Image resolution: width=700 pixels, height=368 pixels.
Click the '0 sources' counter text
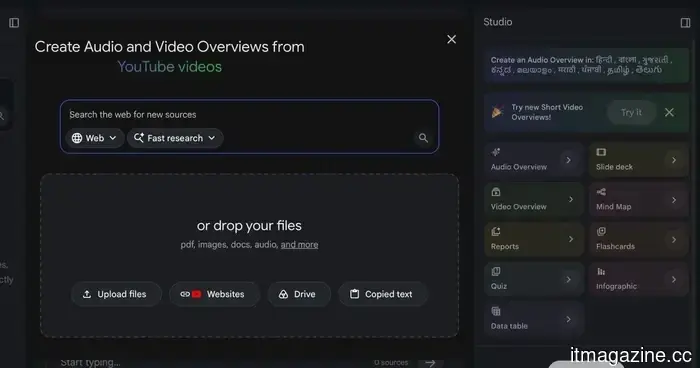pos(391,363)
